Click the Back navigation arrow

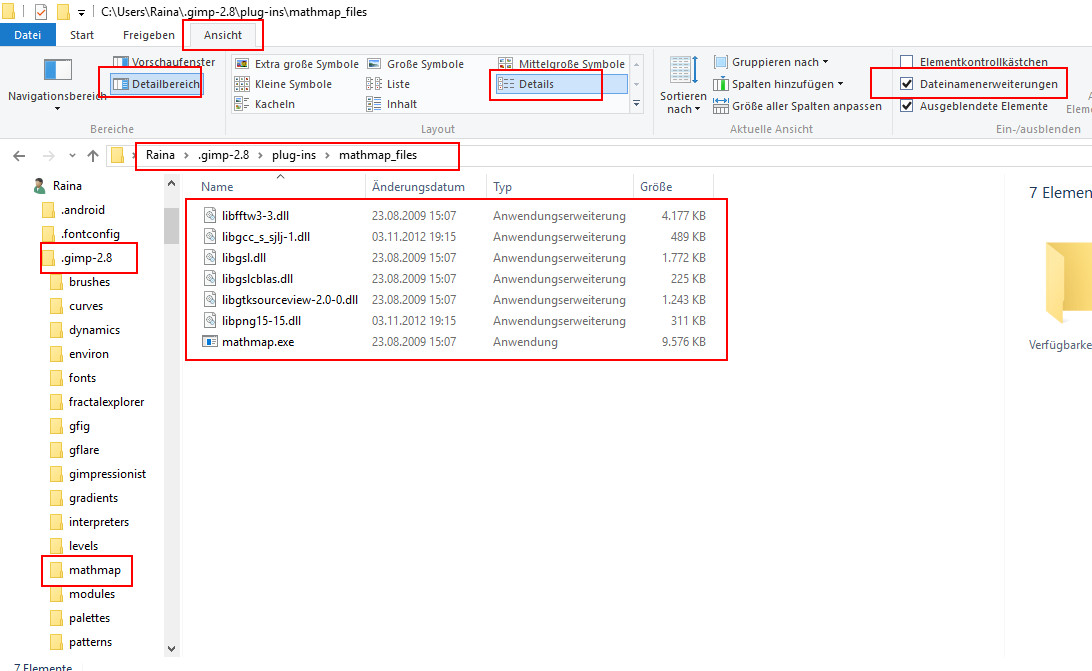pyautogui.click(x=20, y=155)
